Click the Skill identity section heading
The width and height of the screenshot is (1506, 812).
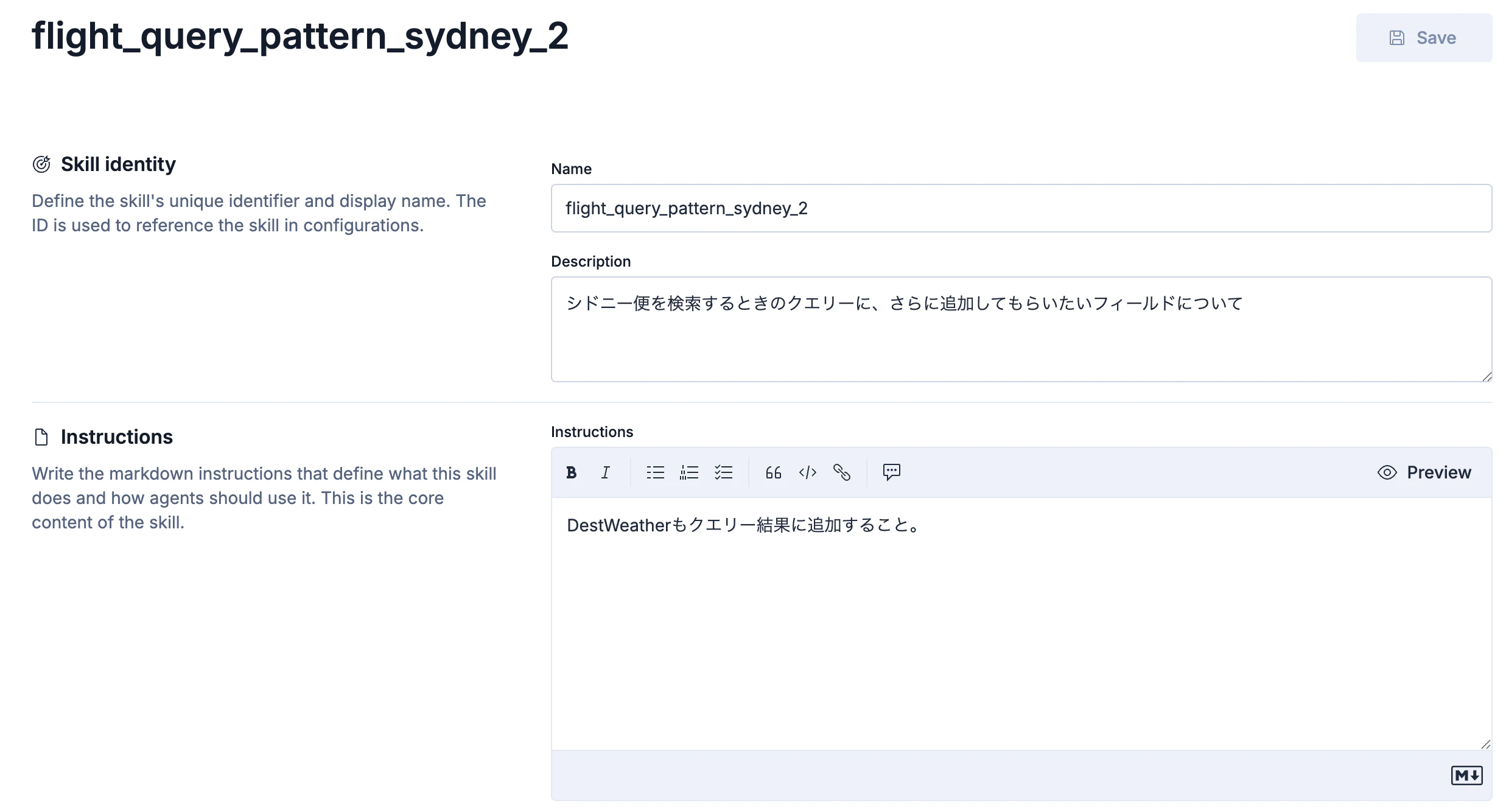[x=118, y=164]
